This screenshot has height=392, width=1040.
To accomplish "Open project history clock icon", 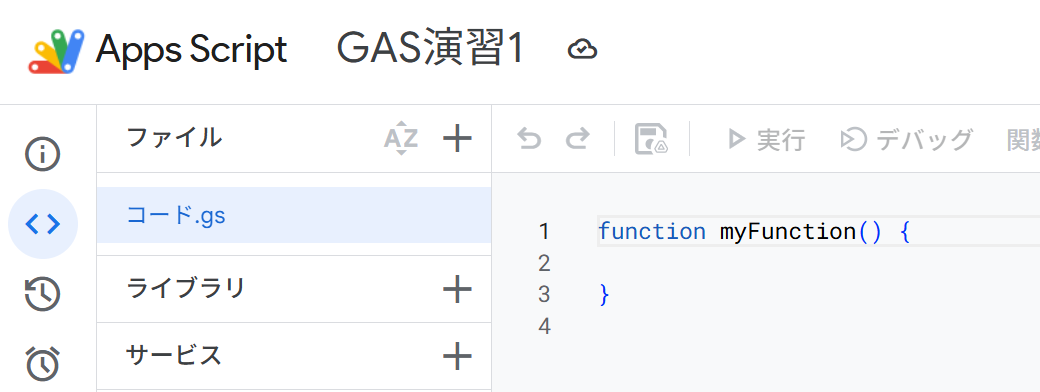I will (x=42, y=294).
